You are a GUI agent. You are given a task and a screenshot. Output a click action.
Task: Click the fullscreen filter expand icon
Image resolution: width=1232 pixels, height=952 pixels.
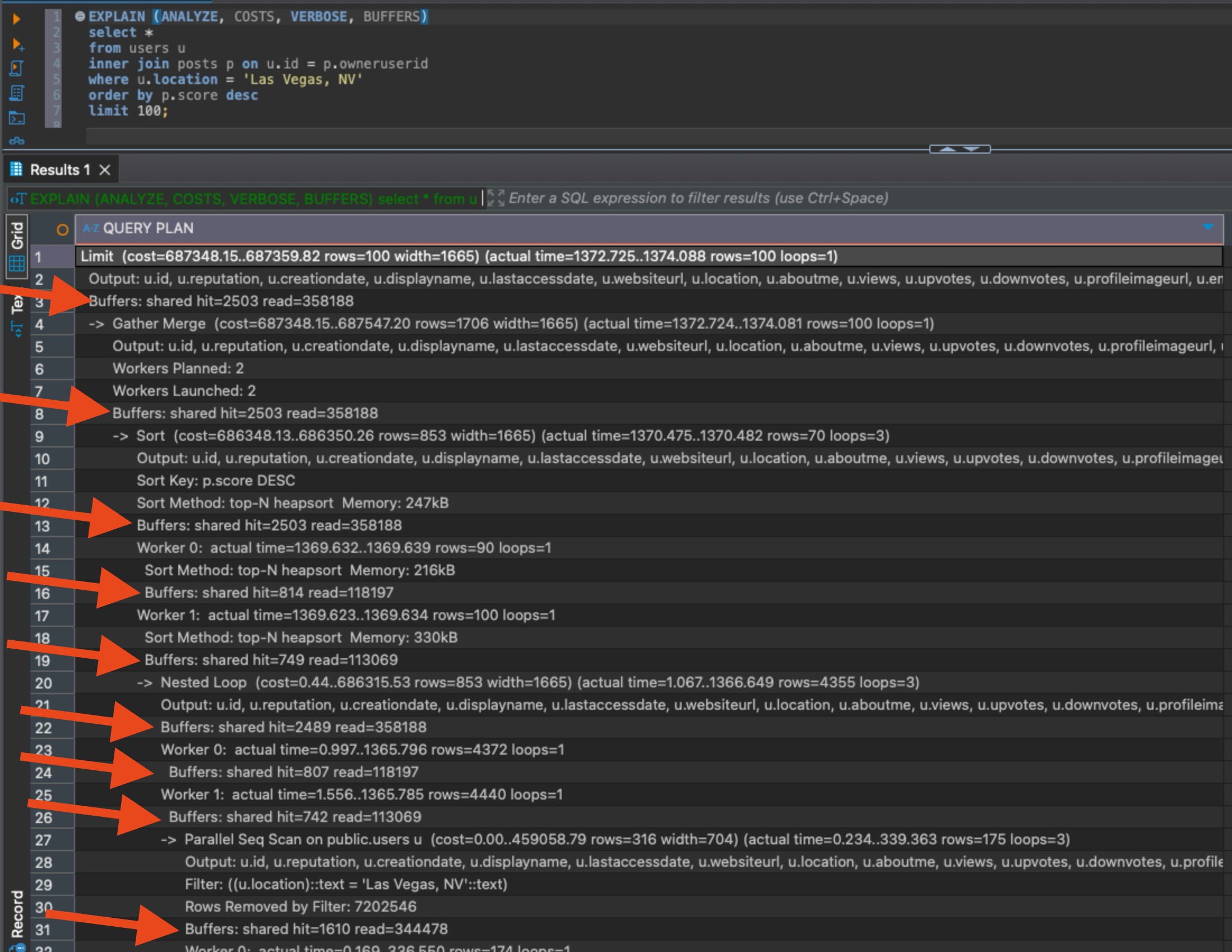coord(496,198)
